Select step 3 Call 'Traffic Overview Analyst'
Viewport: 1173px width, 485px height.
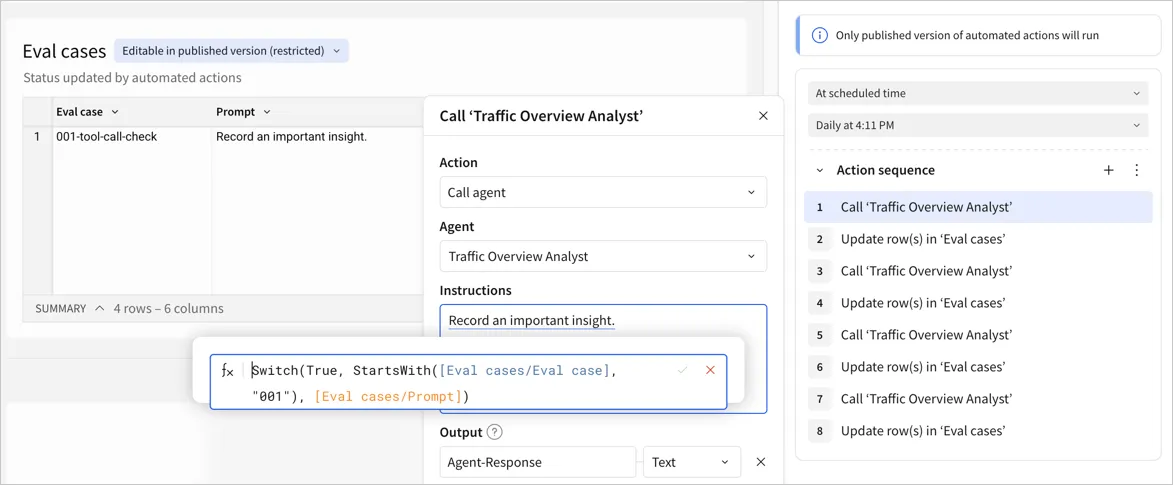tap(978, 271)
